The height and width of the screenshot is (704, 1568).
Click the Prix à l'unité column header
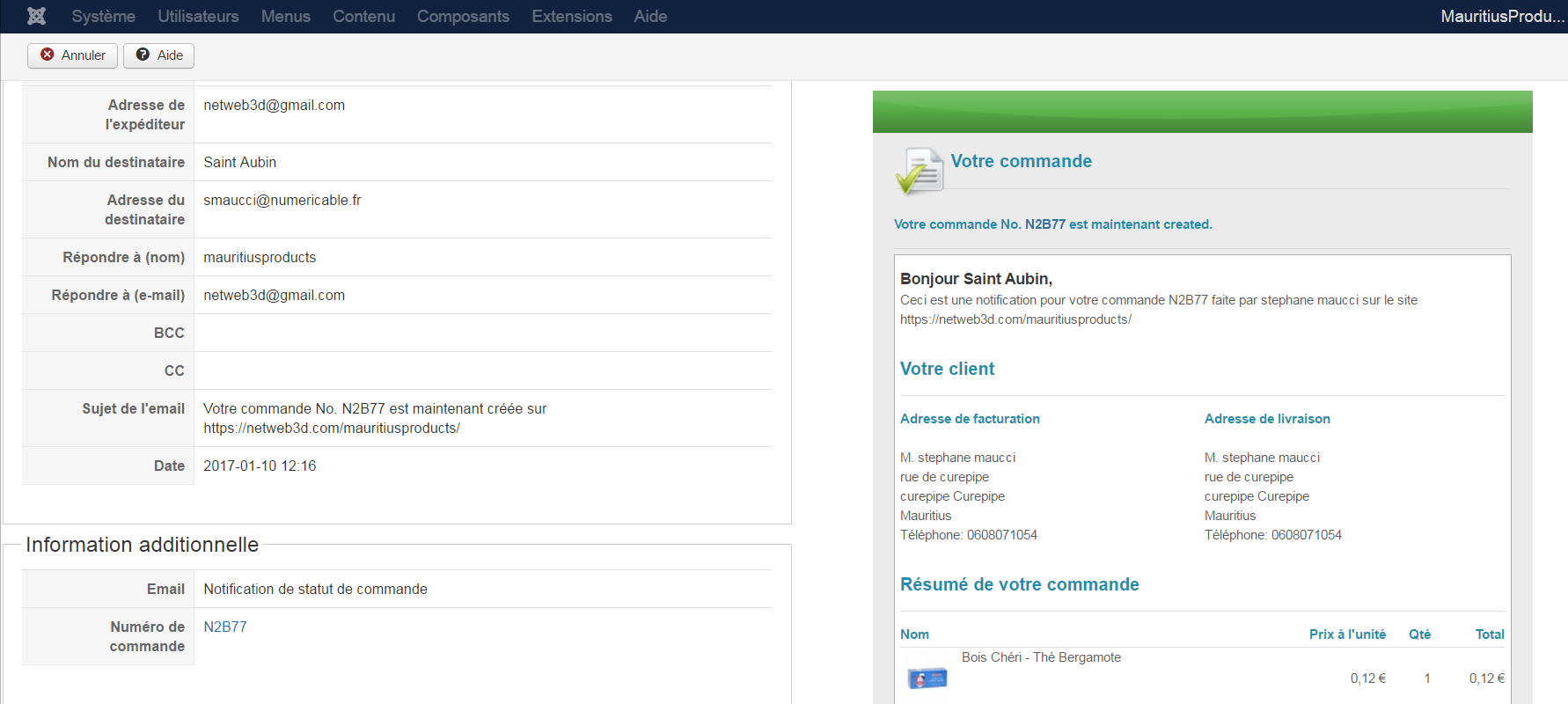1347,634
